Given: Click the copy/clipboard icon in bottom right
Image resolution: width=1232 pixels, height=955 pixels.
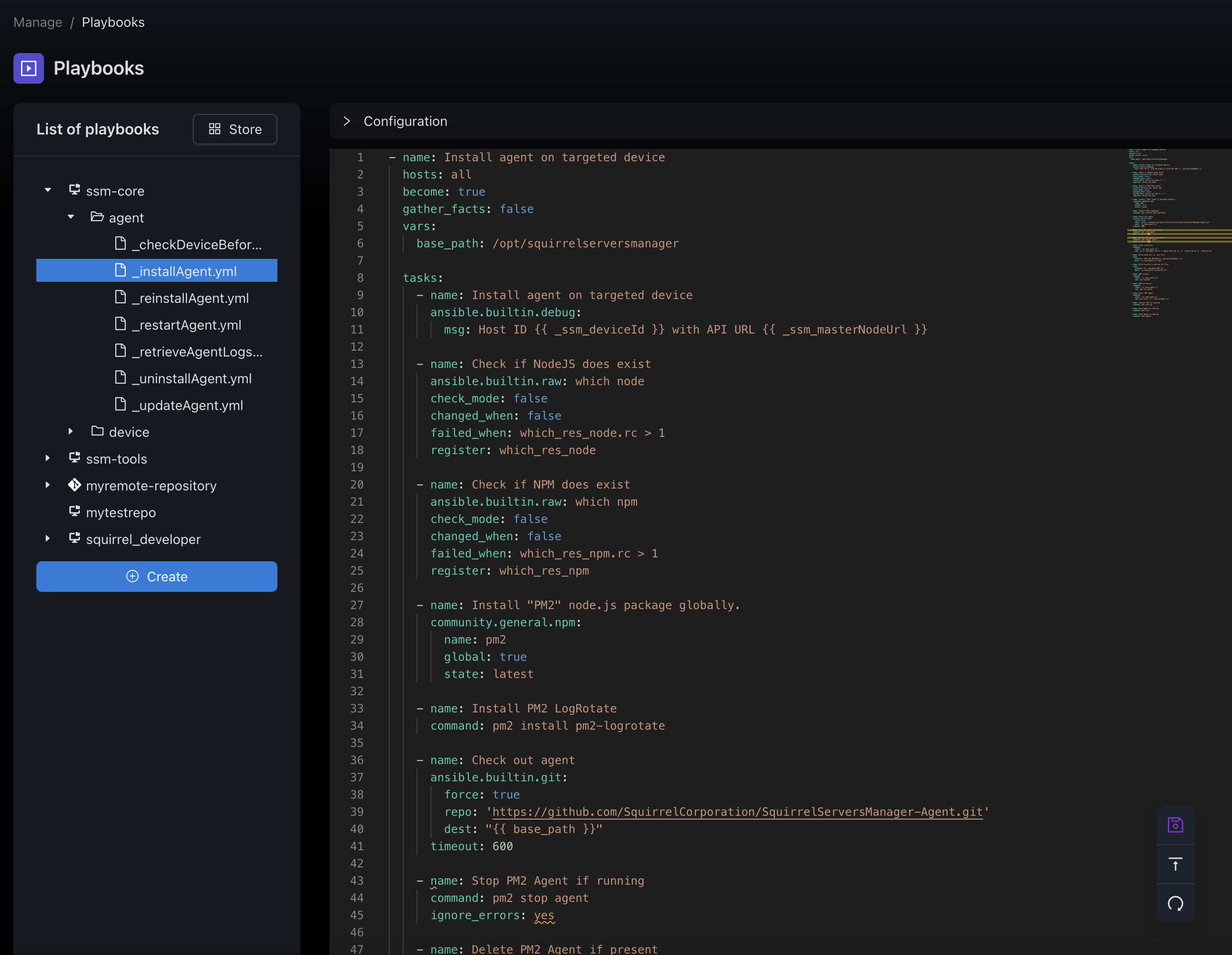Looking at the screenshot, I should click(1175, 824).
